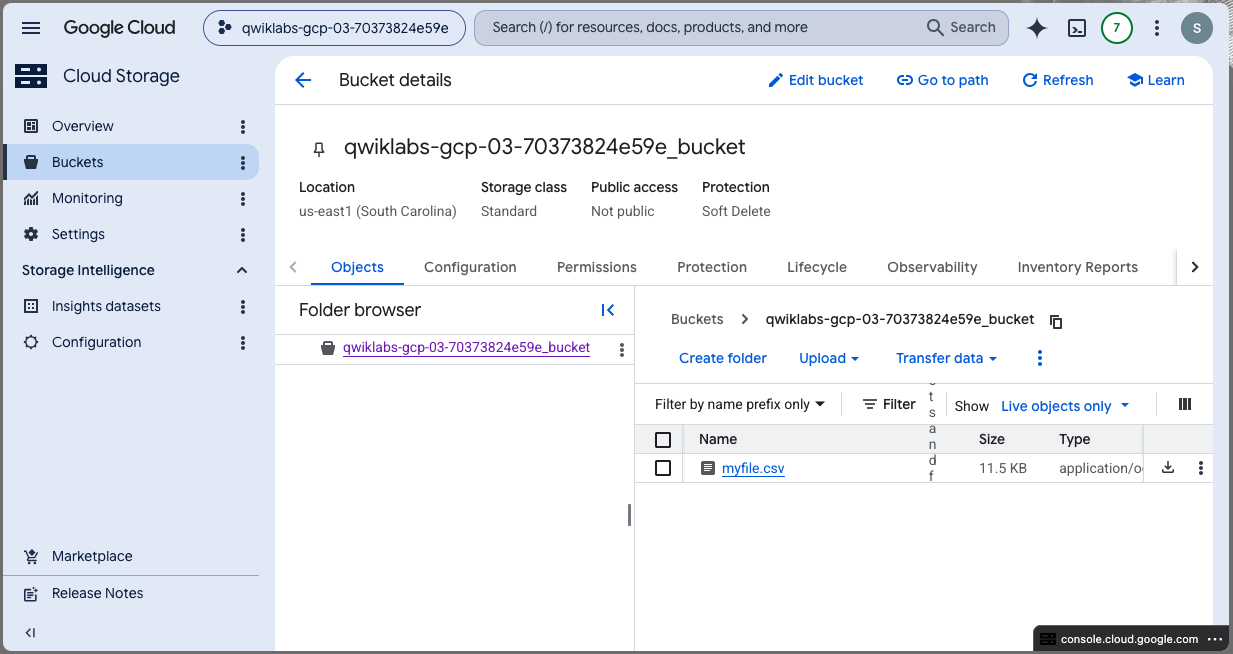This screenshot has width=1233, height=654.
Task: Open the Learn panel
Action: pyautogui.click(x=1155, y=80)
